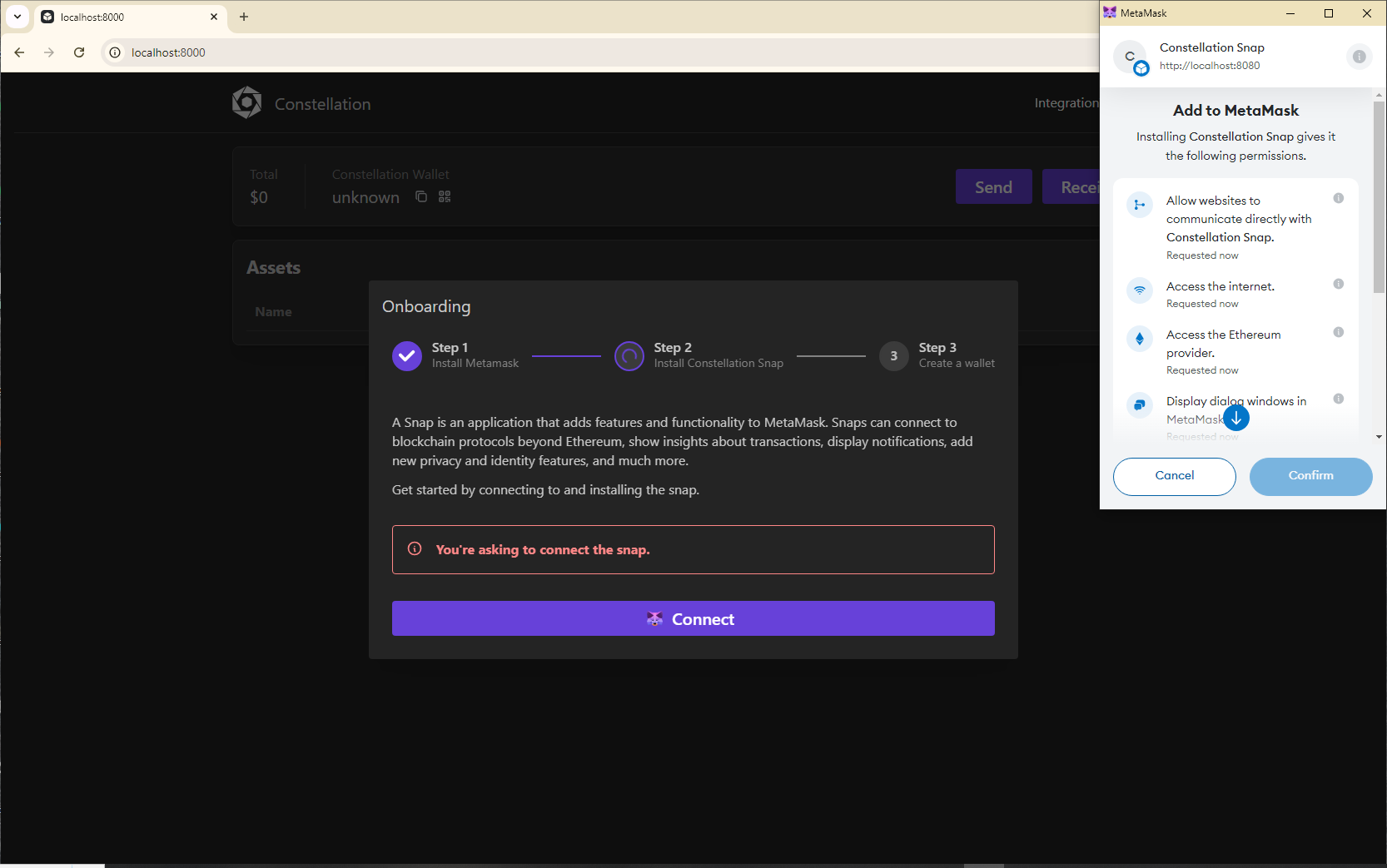1387x868 pixels.
Task: Click the "http://localhost:8080" snap origin text
Action: pyautogui.click(x=1210, y=66)
